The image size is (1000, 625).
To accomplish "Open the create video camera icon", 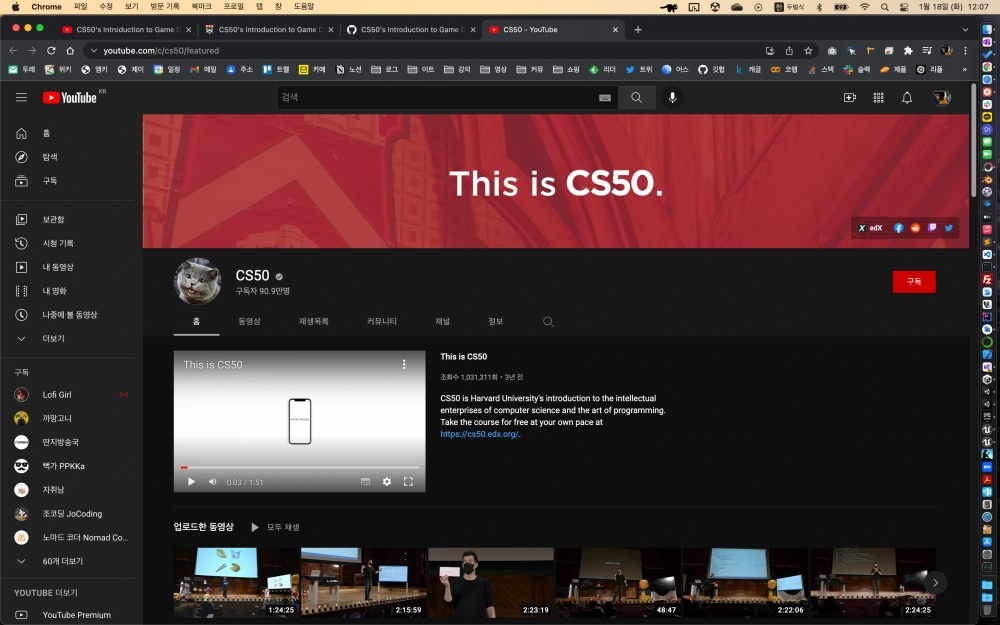I will click(x=849, y=98).
